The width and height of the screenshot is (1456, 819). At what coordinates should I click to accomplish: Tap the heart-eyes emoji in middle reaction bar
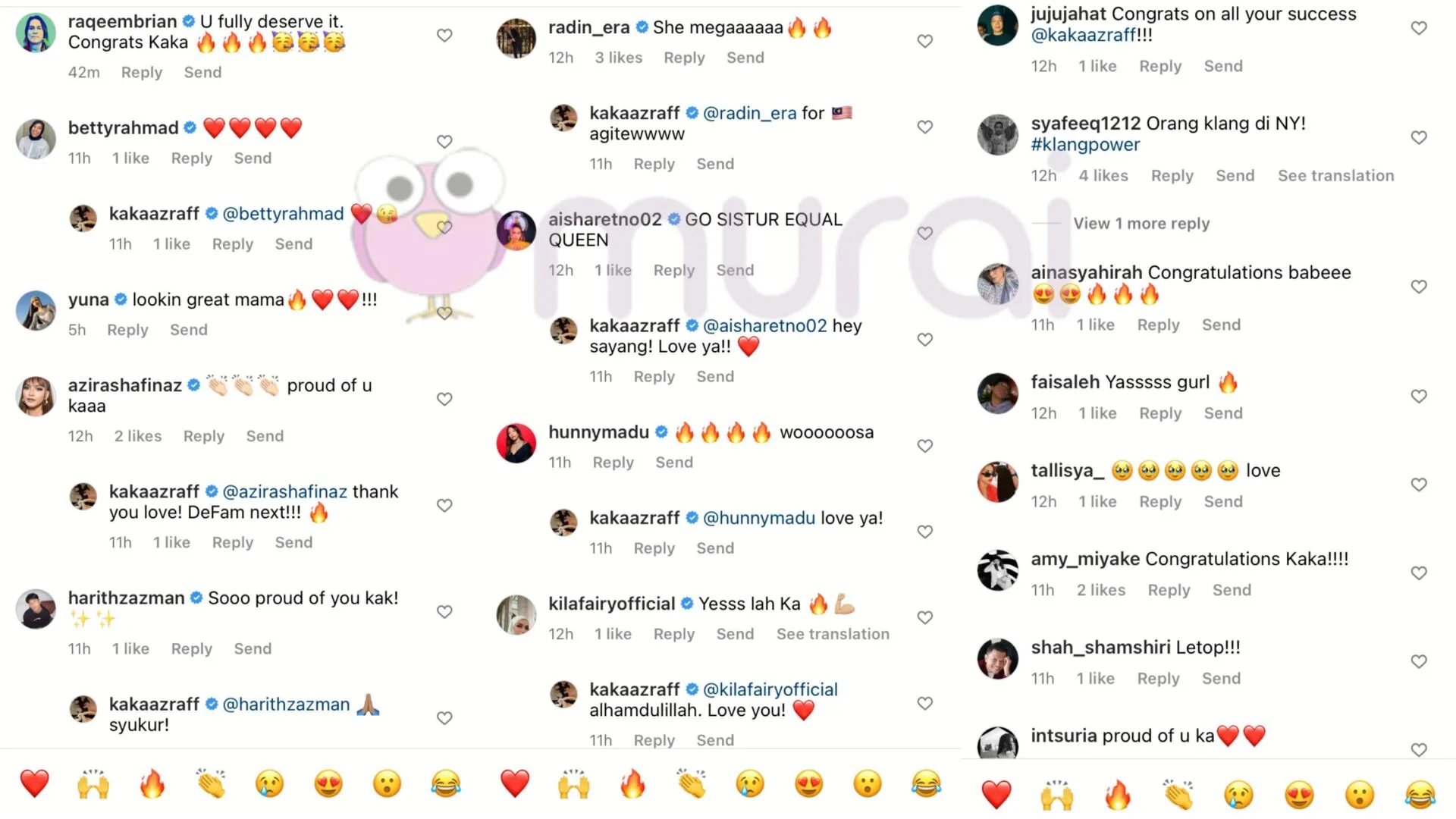(x=808, y=783)
